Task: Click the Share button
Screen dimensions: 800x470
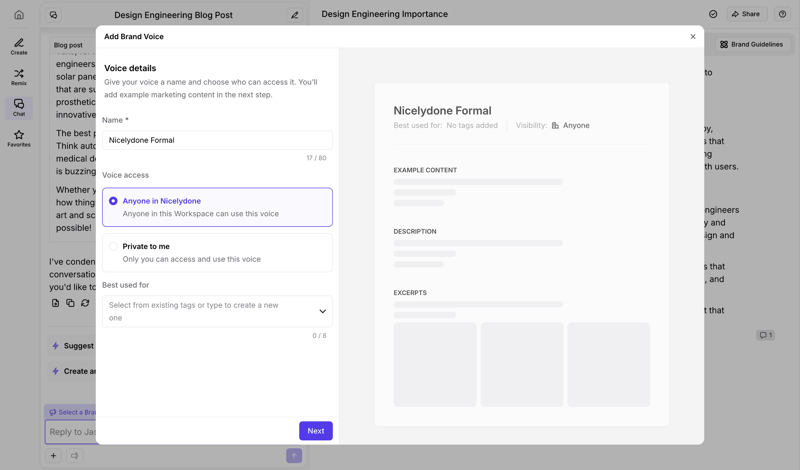Action: [747, 14]
